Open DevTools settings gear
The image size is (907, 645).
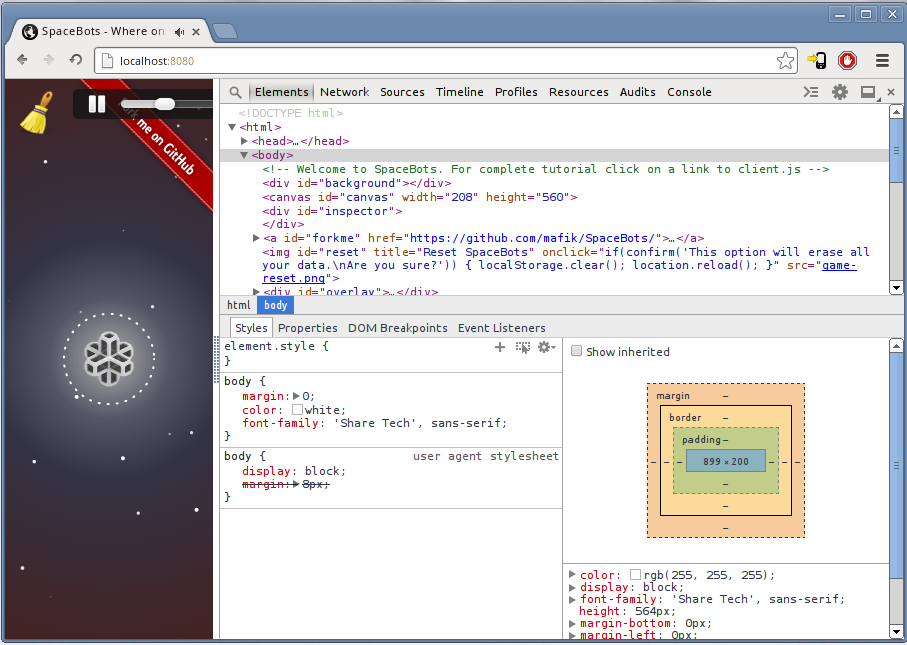point(840,92)
